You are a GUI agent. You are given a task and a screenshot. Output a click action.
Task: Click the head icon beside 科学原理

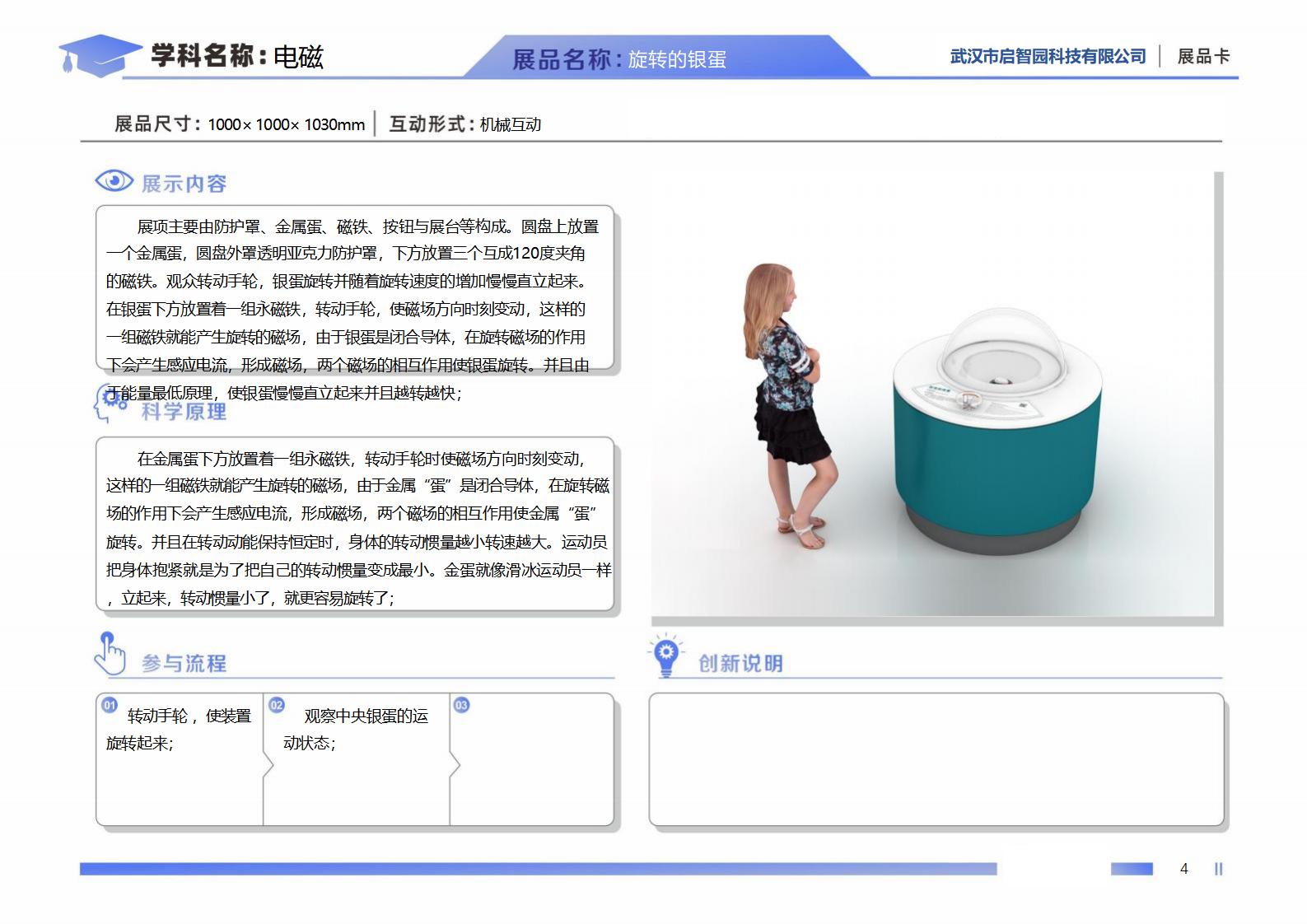tap(111, 404)
